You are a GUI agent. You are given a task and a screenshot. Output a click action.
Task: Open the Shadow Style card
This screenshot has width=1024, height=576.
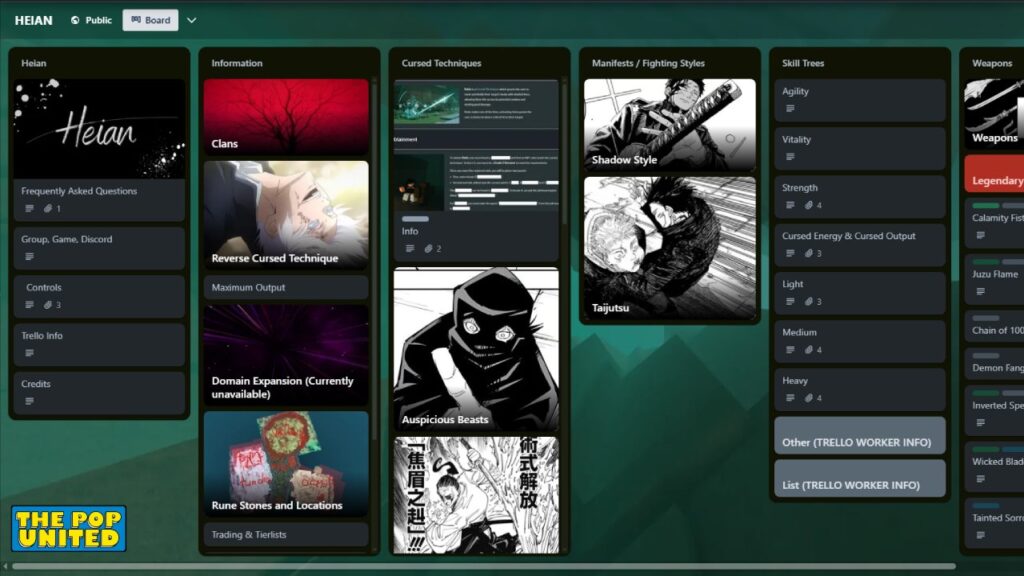(x=669, y=125)
